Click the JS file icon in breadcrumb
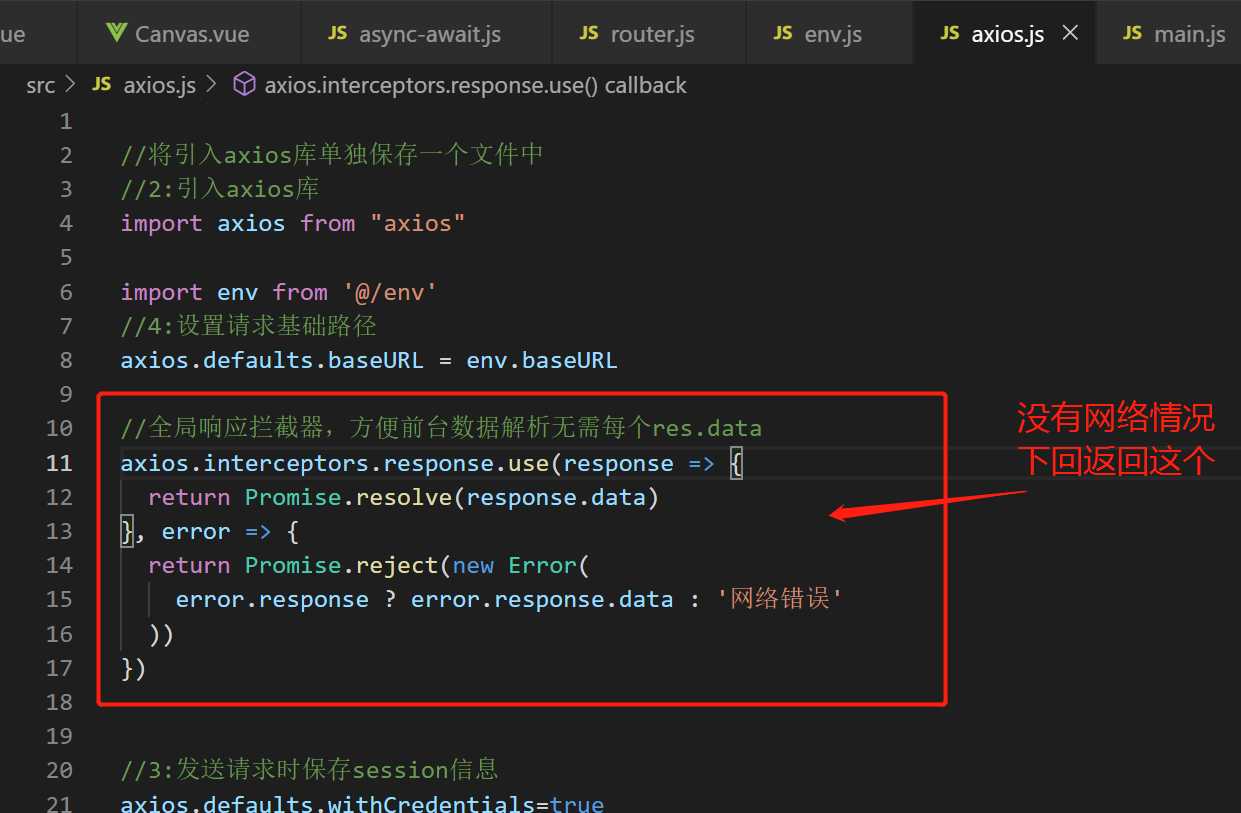This screenshot has width=1241, height=813. (101, 85)
